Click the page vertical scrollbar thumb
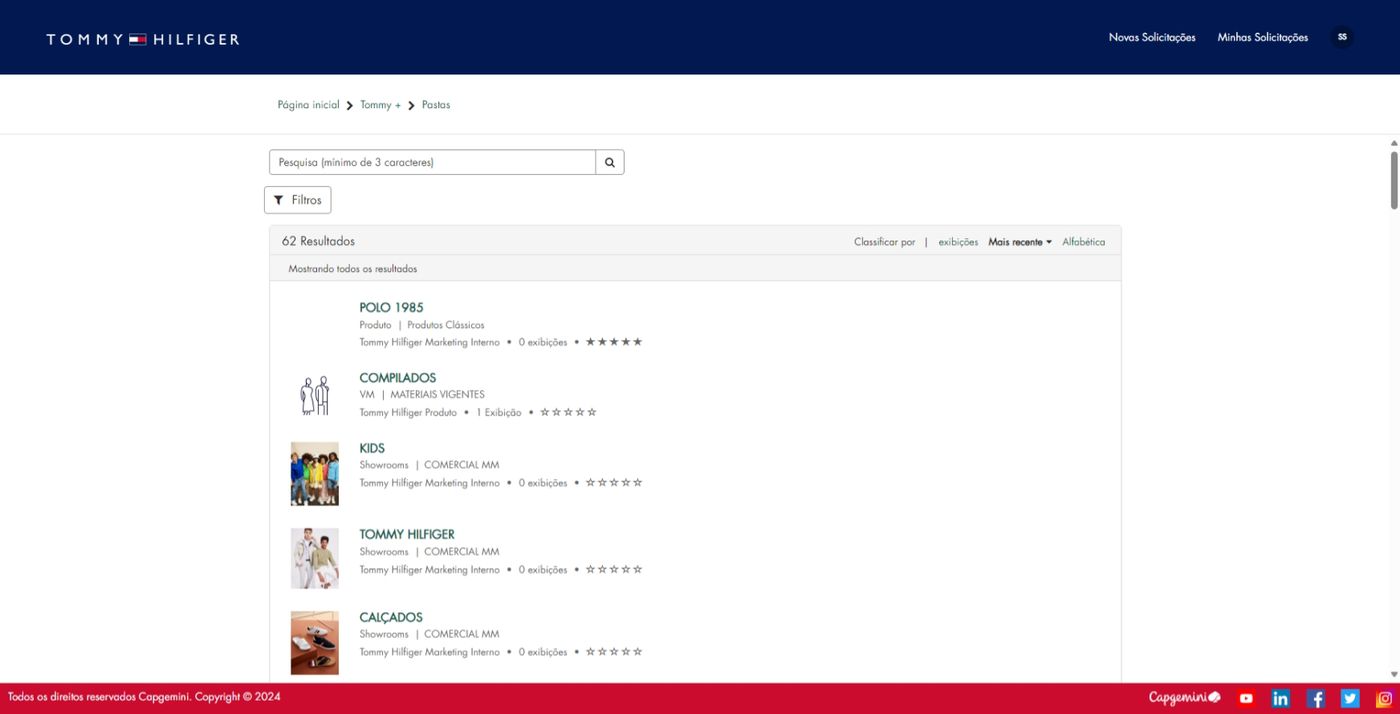Image resolution: width=1400 pixels, height=714 pixels. click(1394, 180)
